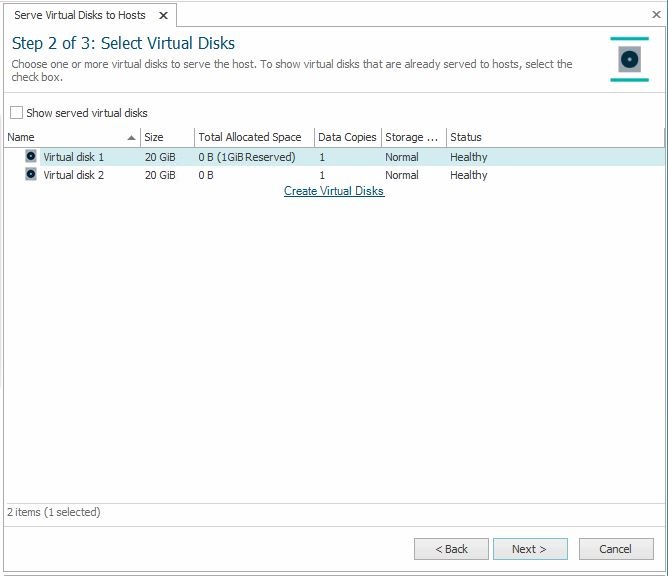
Task: Click the wizard disk icon in header
Action: pos(629,59)
